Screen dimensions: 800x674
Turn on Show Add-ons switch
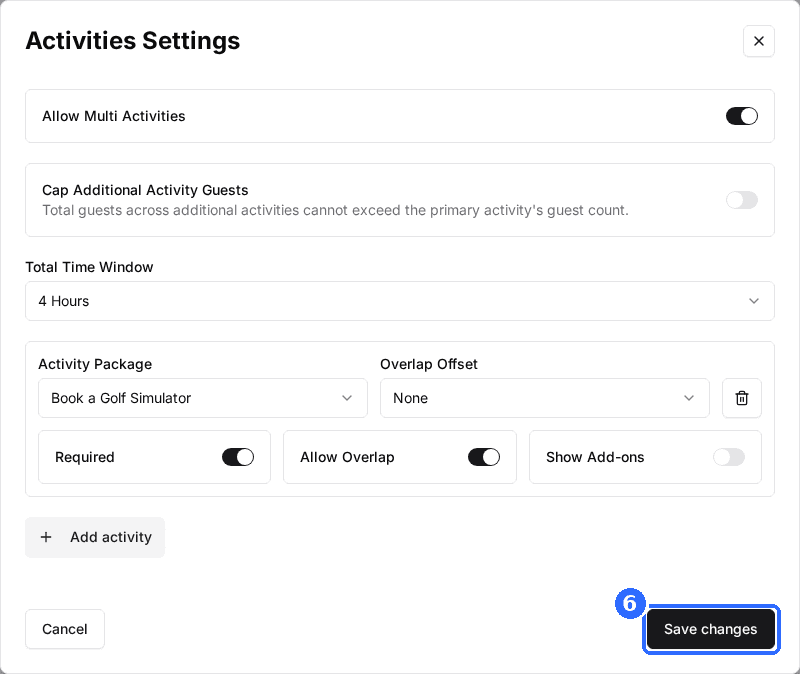729,457
